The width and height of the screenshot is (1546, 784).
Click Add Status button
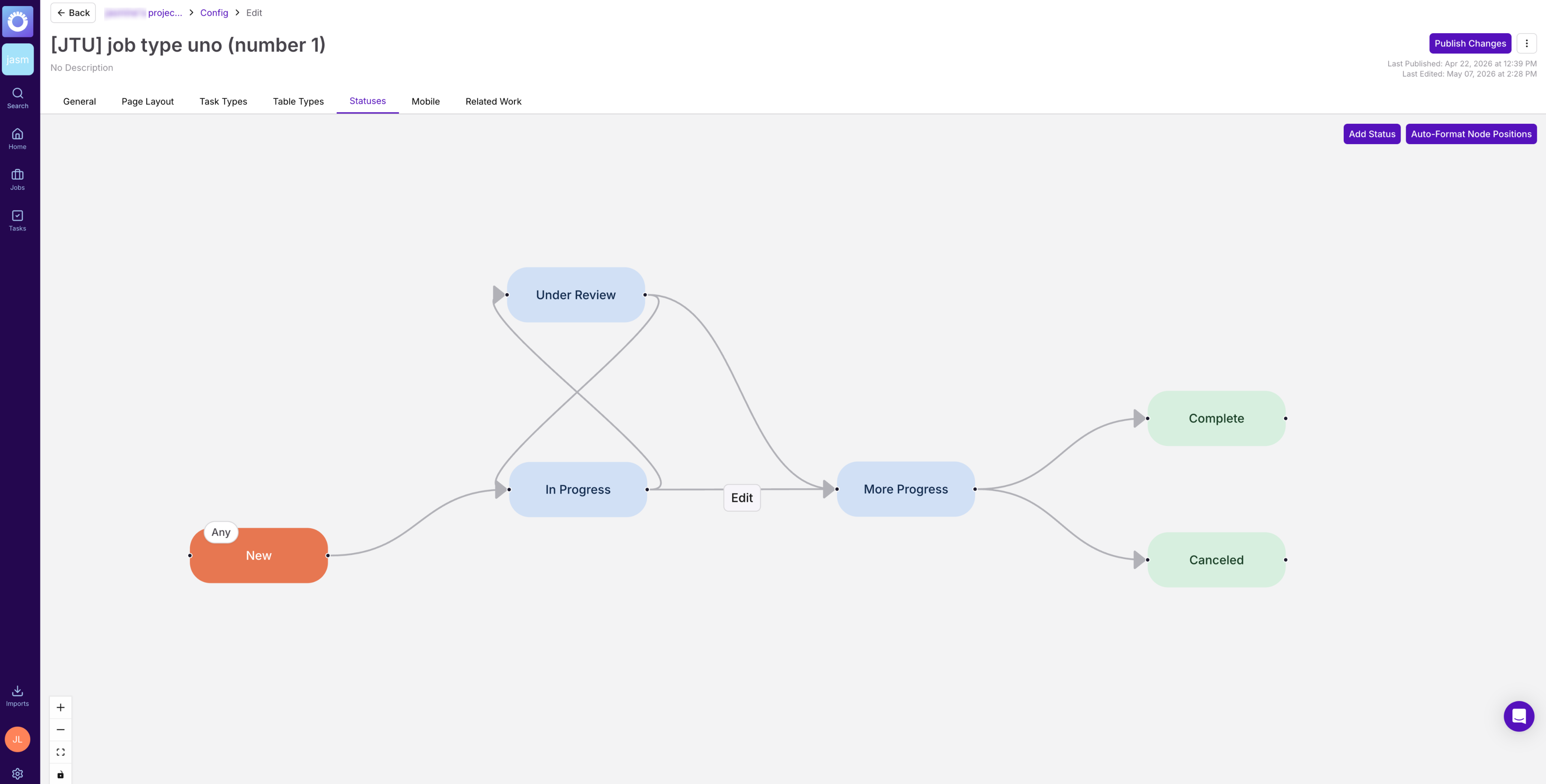1371,134
